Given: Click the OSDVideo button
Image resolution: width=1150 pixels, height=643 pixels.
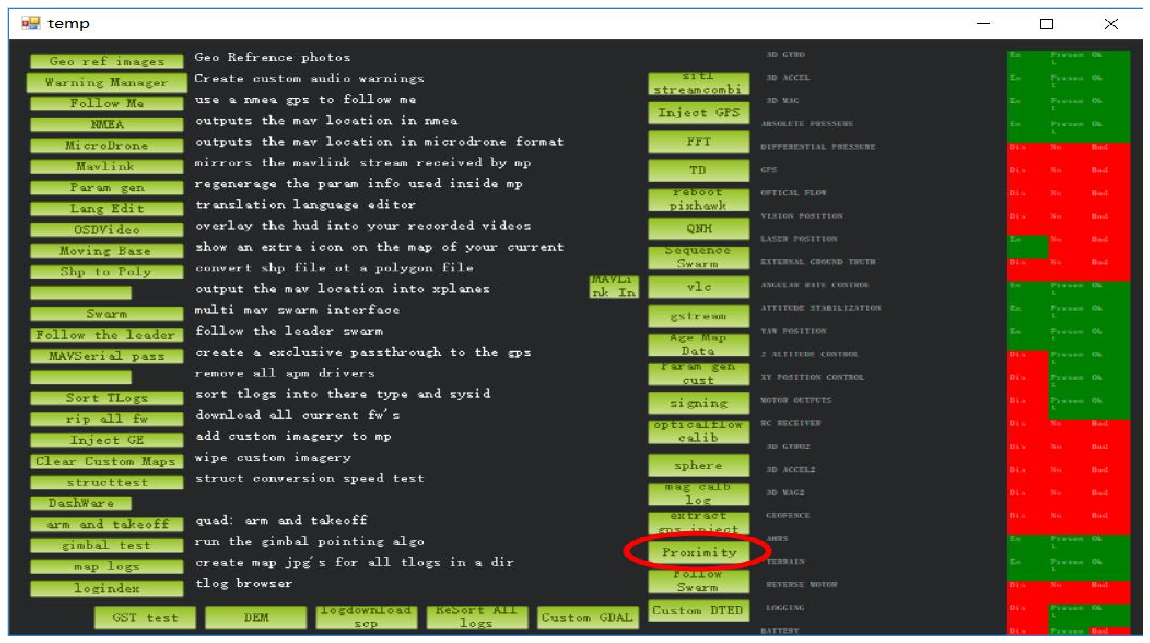Looking at the screenshot, I should 106,229.
